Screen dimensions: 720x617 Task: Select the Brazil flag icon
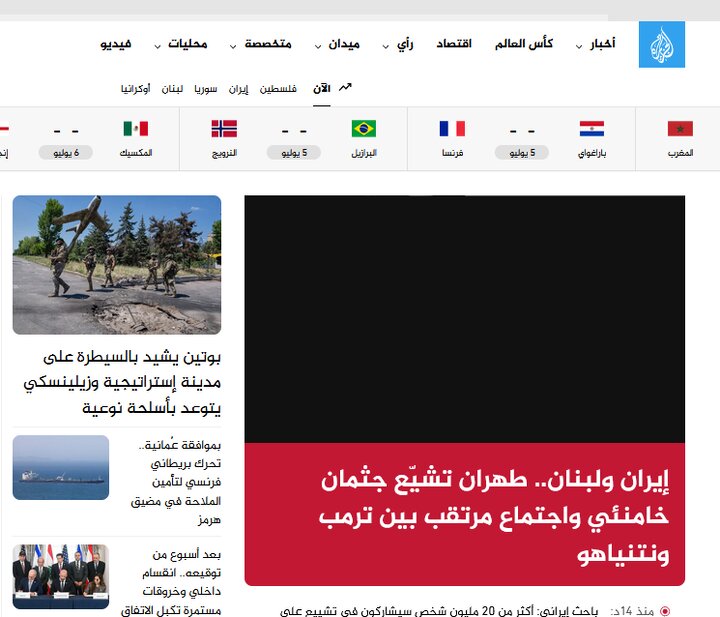click(364, 129)
